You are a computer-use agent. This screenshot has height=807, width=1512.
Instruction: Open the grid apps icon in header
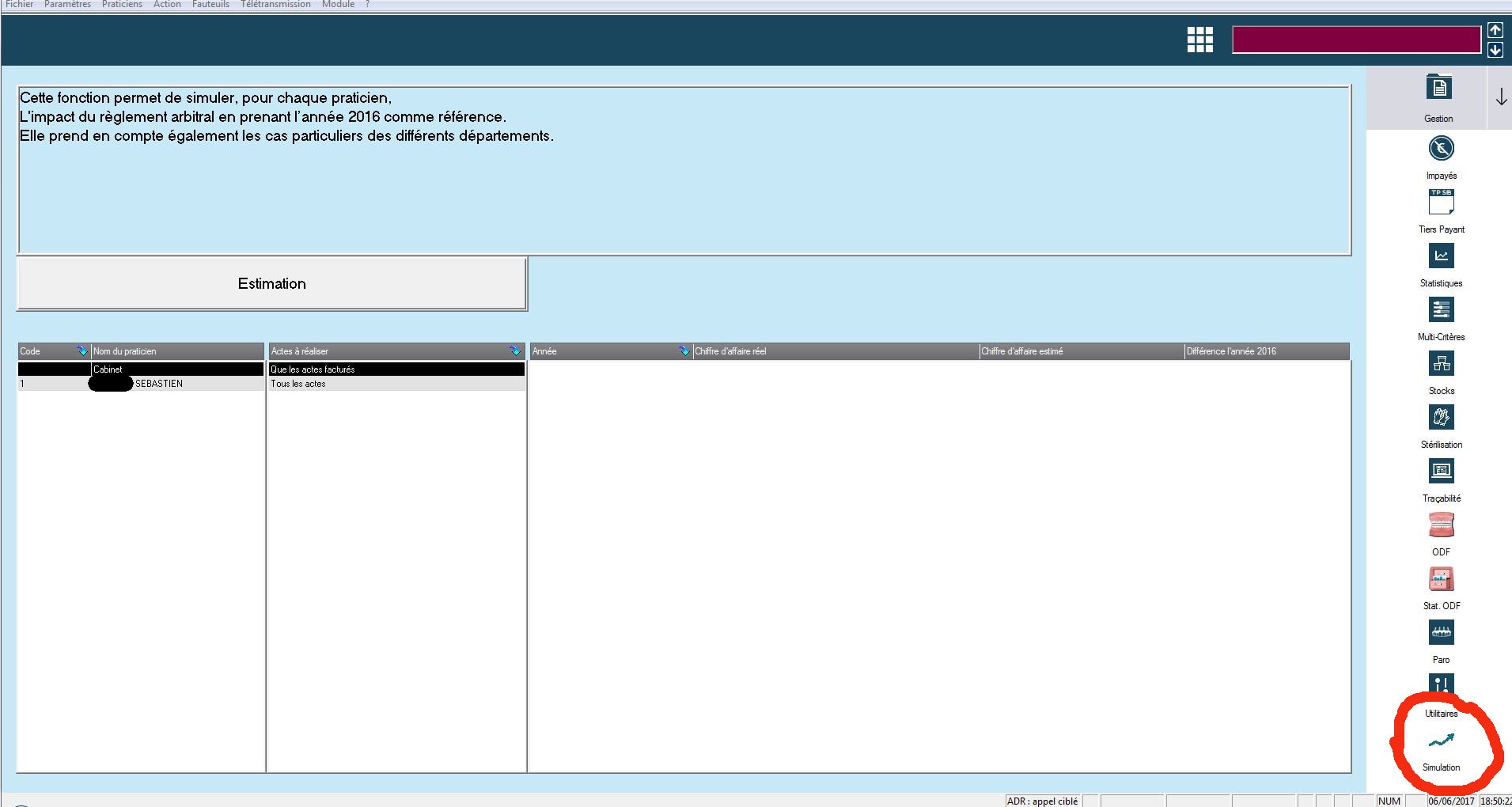click(x=1199, y=40)
